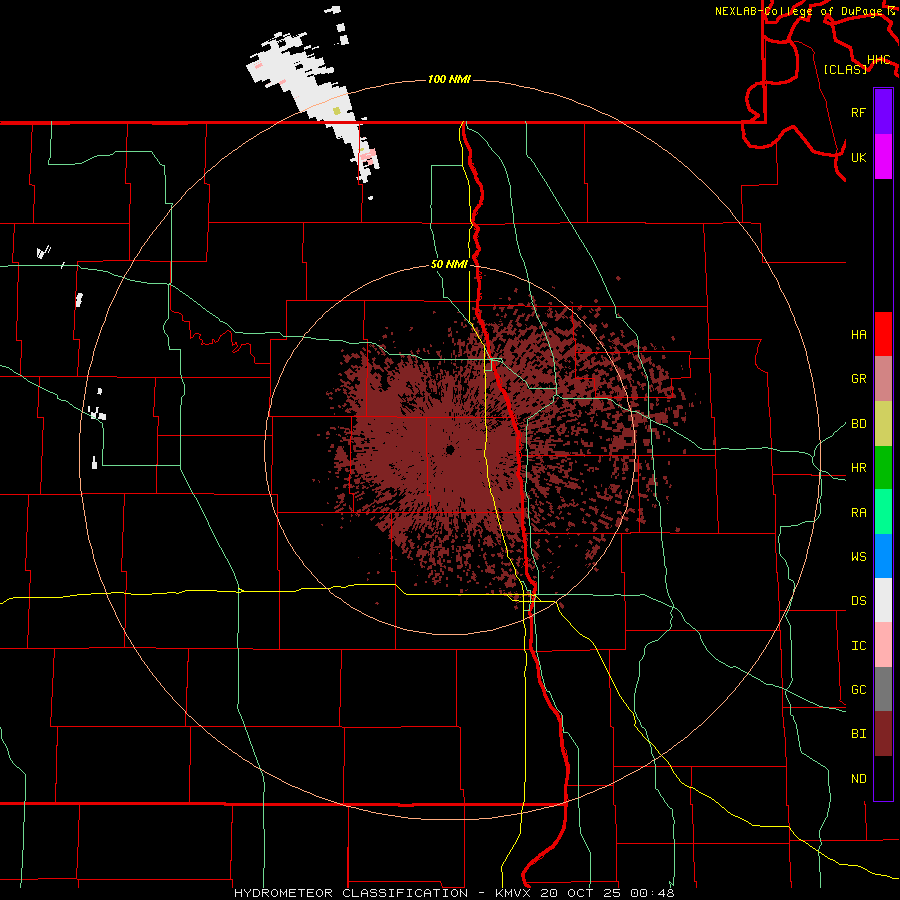
Task: Select the GR legend color block
Action: click(883, 378)
